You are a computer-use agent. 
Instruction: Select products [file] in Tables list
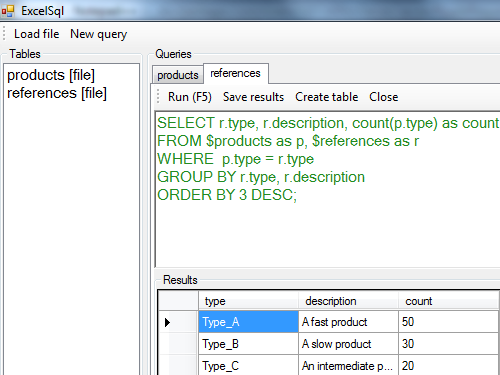51,75
